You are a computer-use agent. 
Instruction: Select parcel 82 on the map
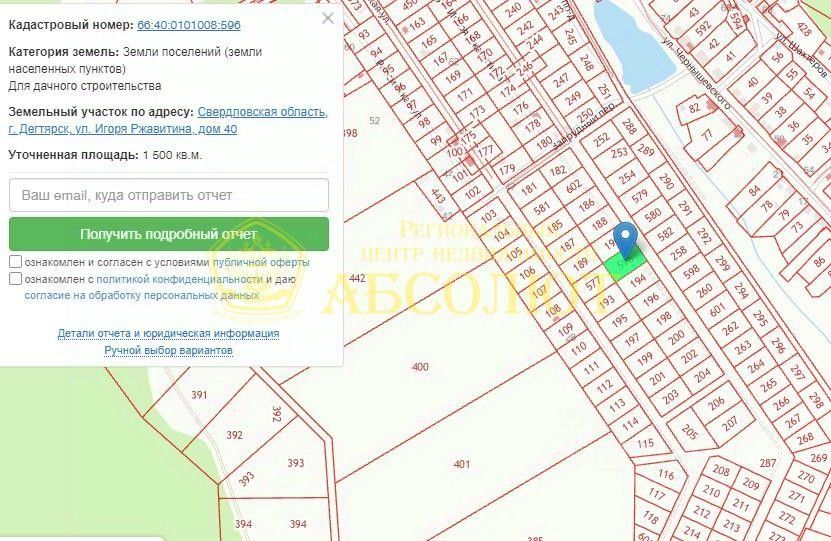(x=694, y=108)
